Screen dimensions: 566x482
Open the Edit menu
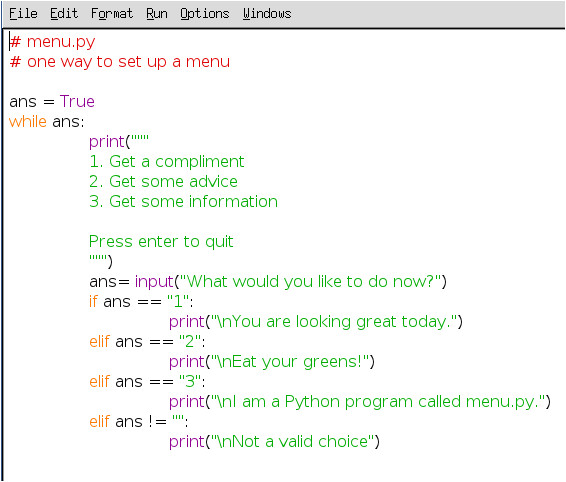pos(64,14)
